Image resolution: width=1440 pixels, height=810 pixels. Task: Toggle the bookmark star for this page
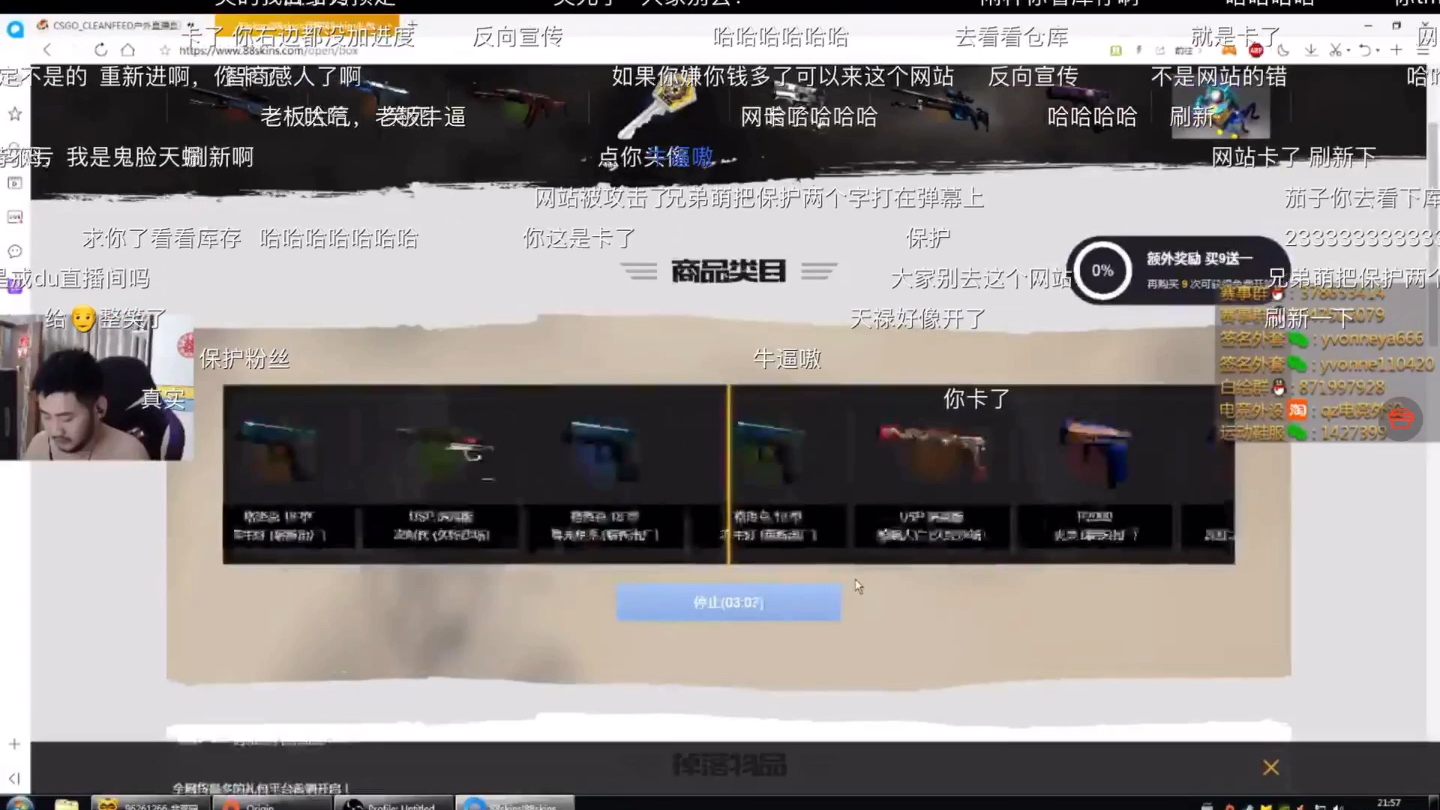click(x=165, y=48)
